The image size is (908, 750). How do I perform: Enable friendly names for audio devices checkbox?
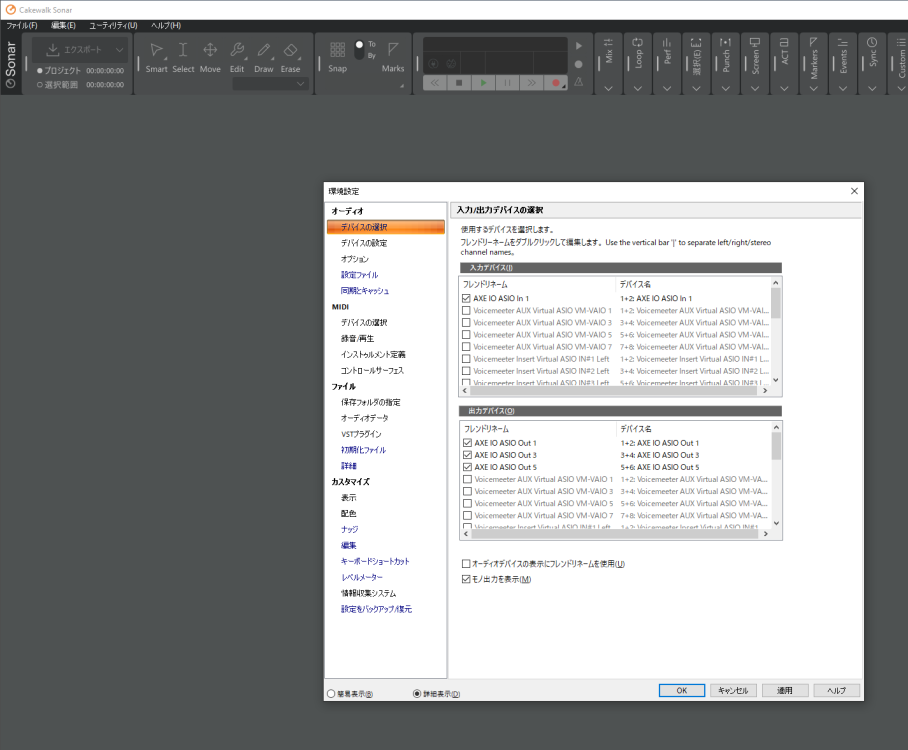[466, 564]
